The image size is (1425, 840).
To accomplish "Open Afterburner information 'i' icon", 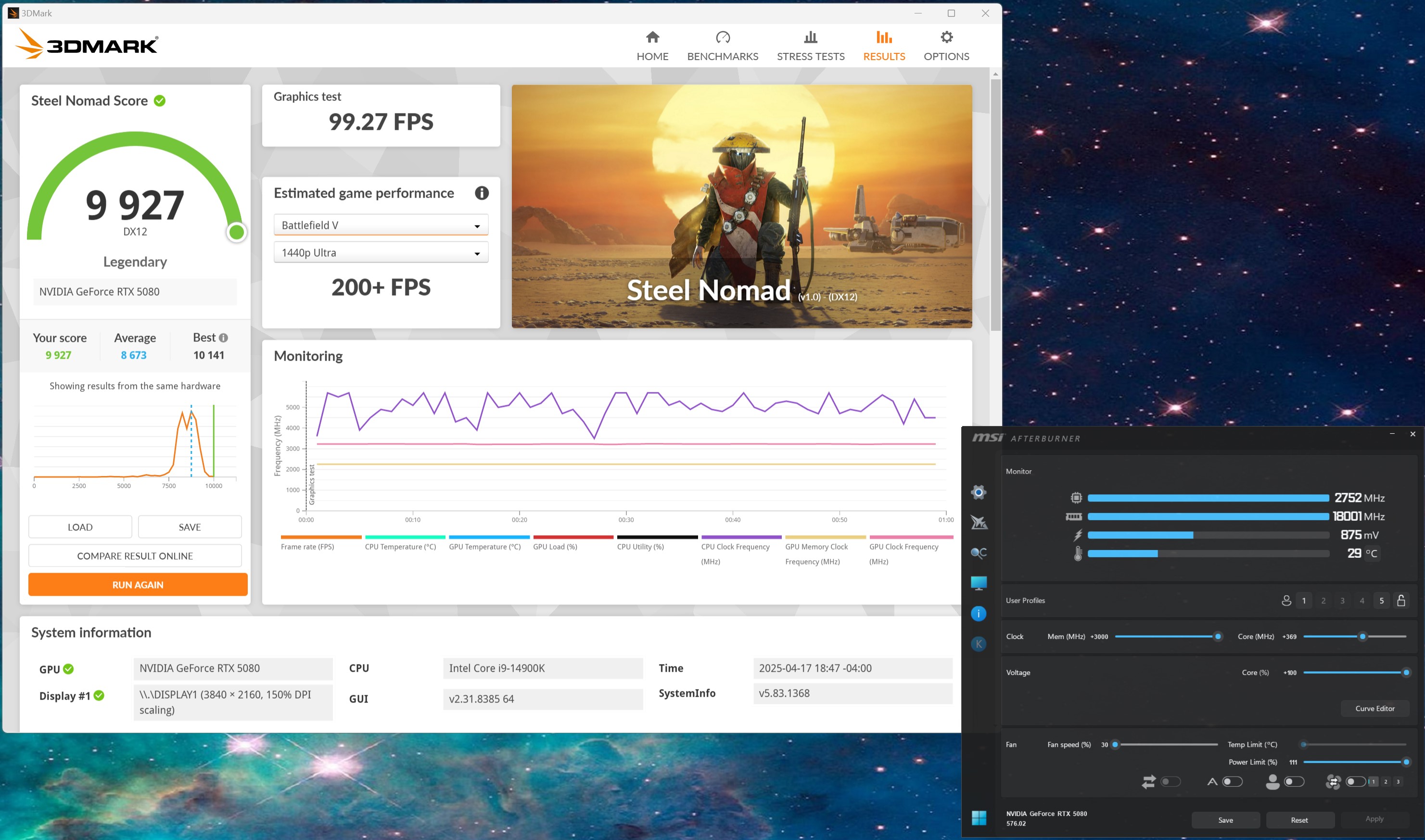I will 978,613.
